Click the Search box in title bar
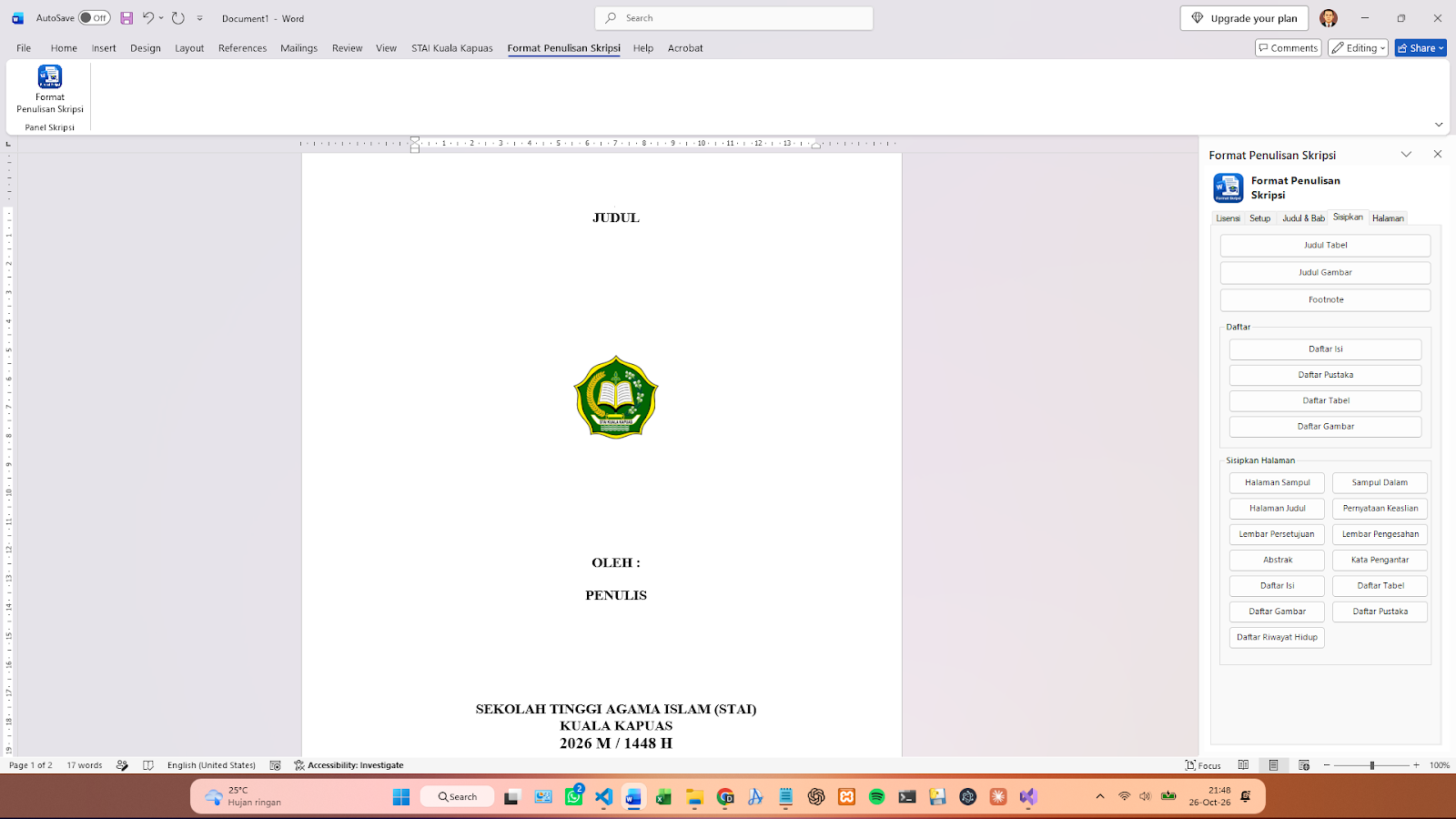 tap(734, 18)
